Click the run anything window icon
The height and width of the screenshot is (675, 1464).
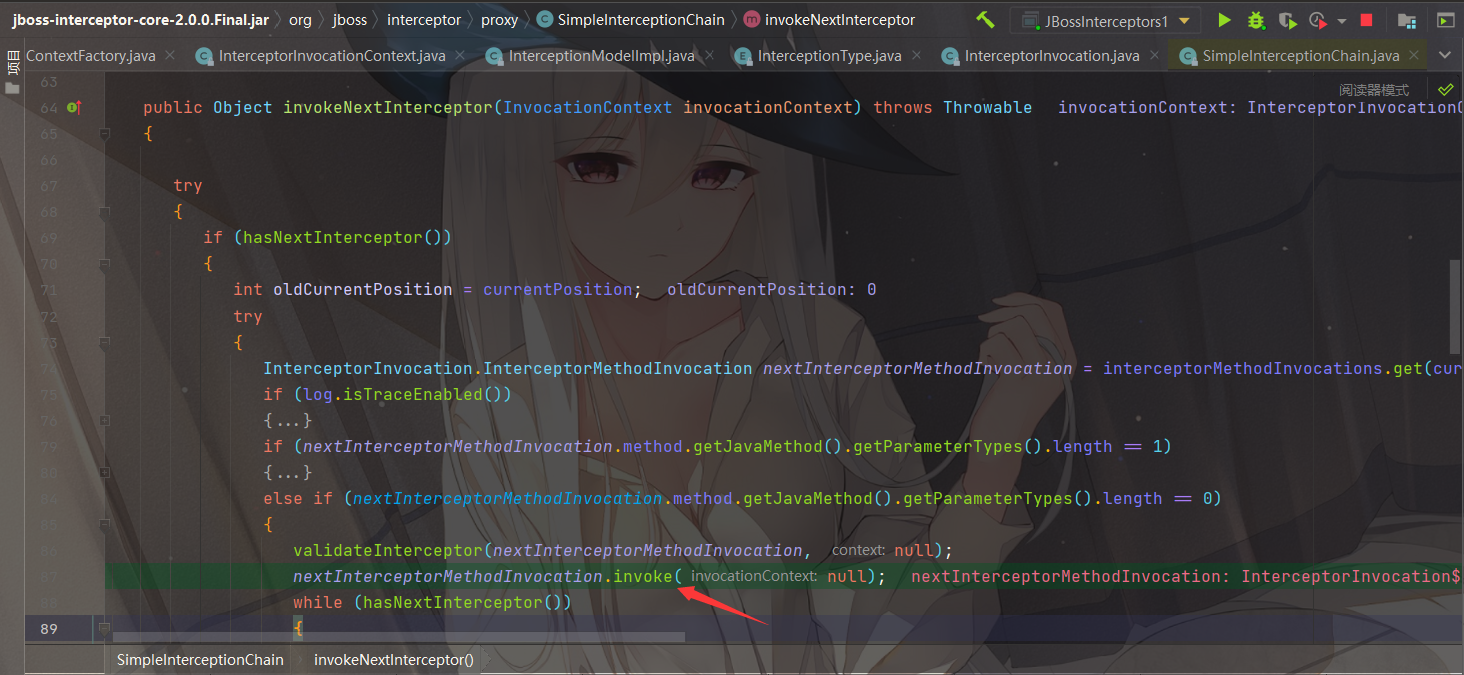[1445, 20]
